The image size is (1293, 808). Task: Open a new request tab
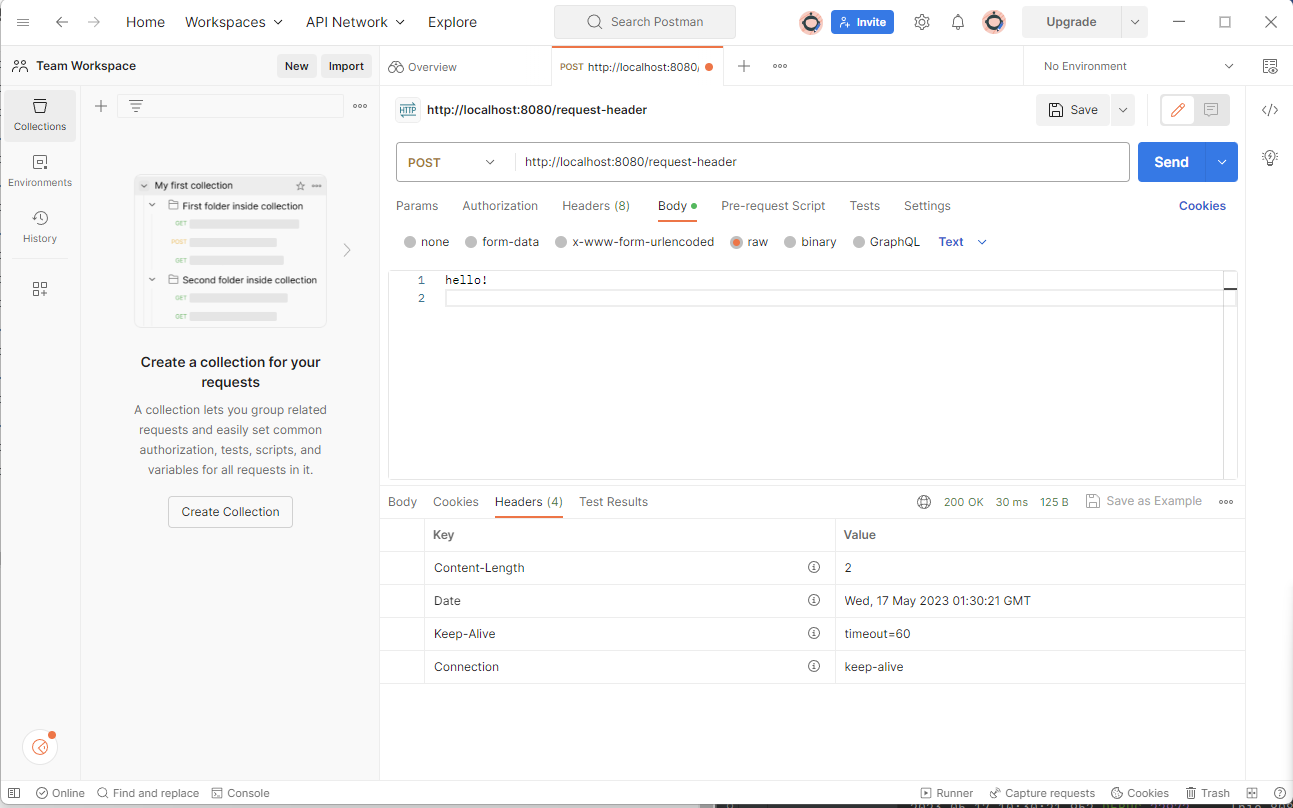click(744, 66)
